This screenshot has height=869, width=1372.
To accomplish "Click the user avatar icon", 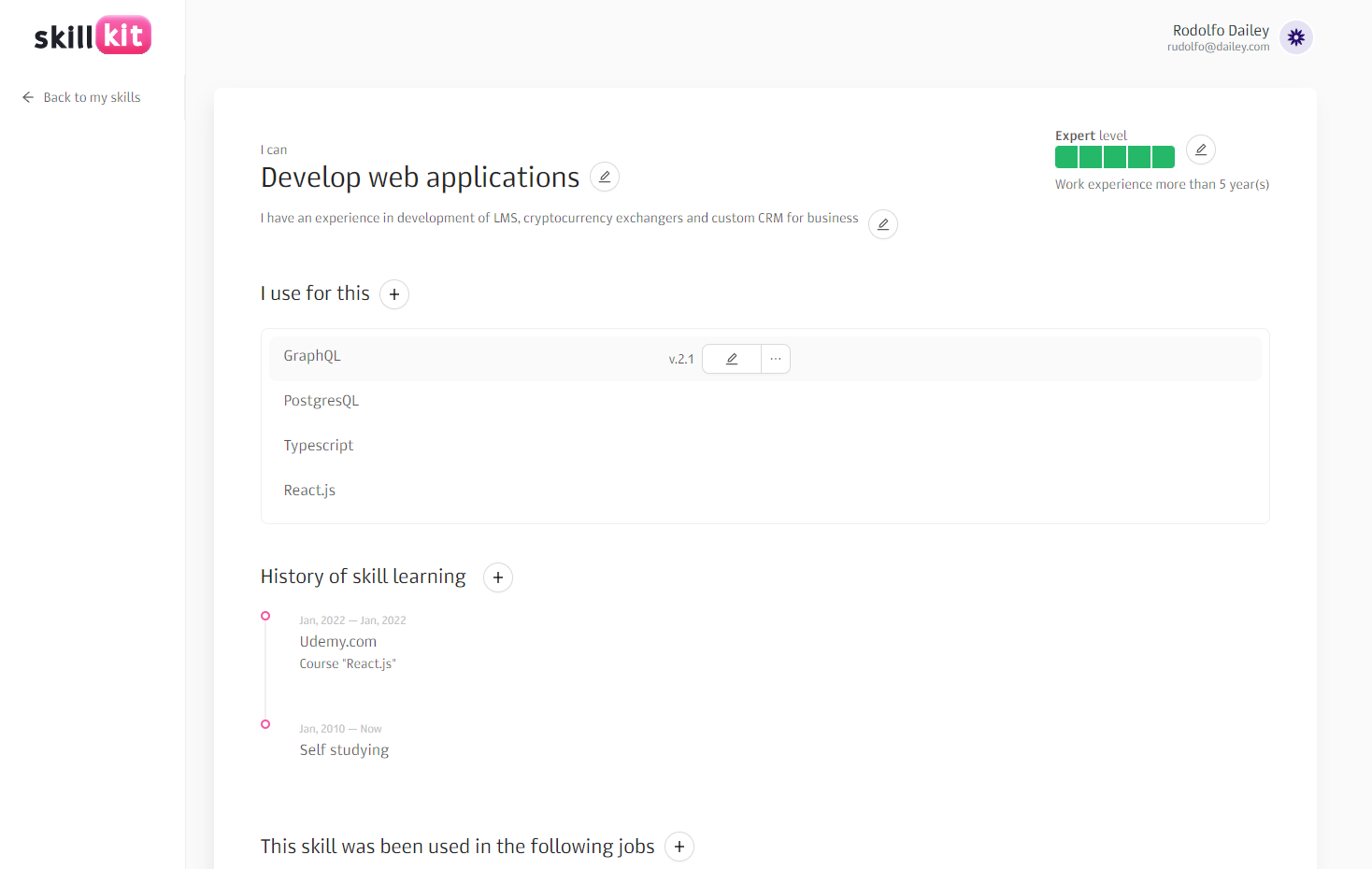I will (1295, 37).
